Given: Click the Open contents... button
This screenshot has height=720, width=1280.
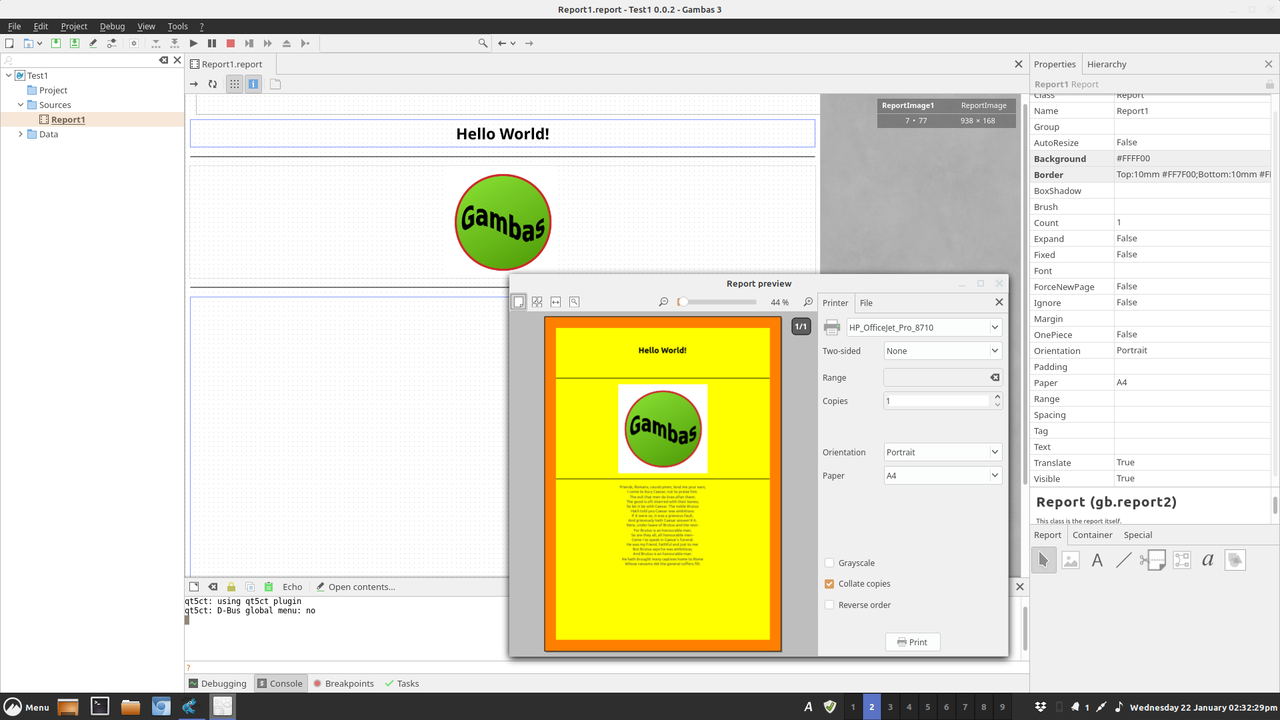Looking at the screenshot, I should click(x=355, y=587).
